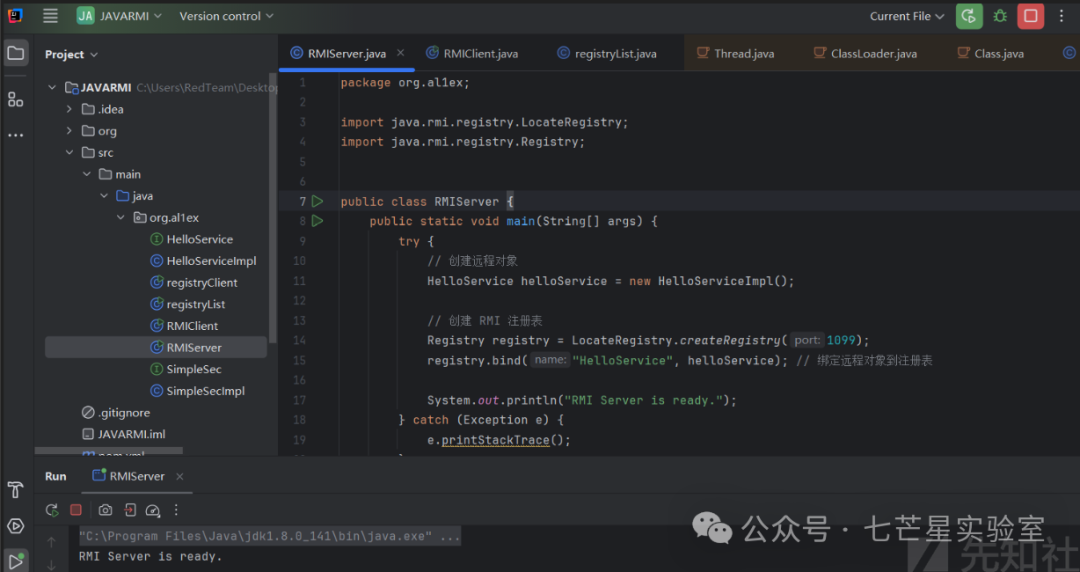Switch to the registryList.java tab
Screen dimensions: 1080x572
coord(607,53)
